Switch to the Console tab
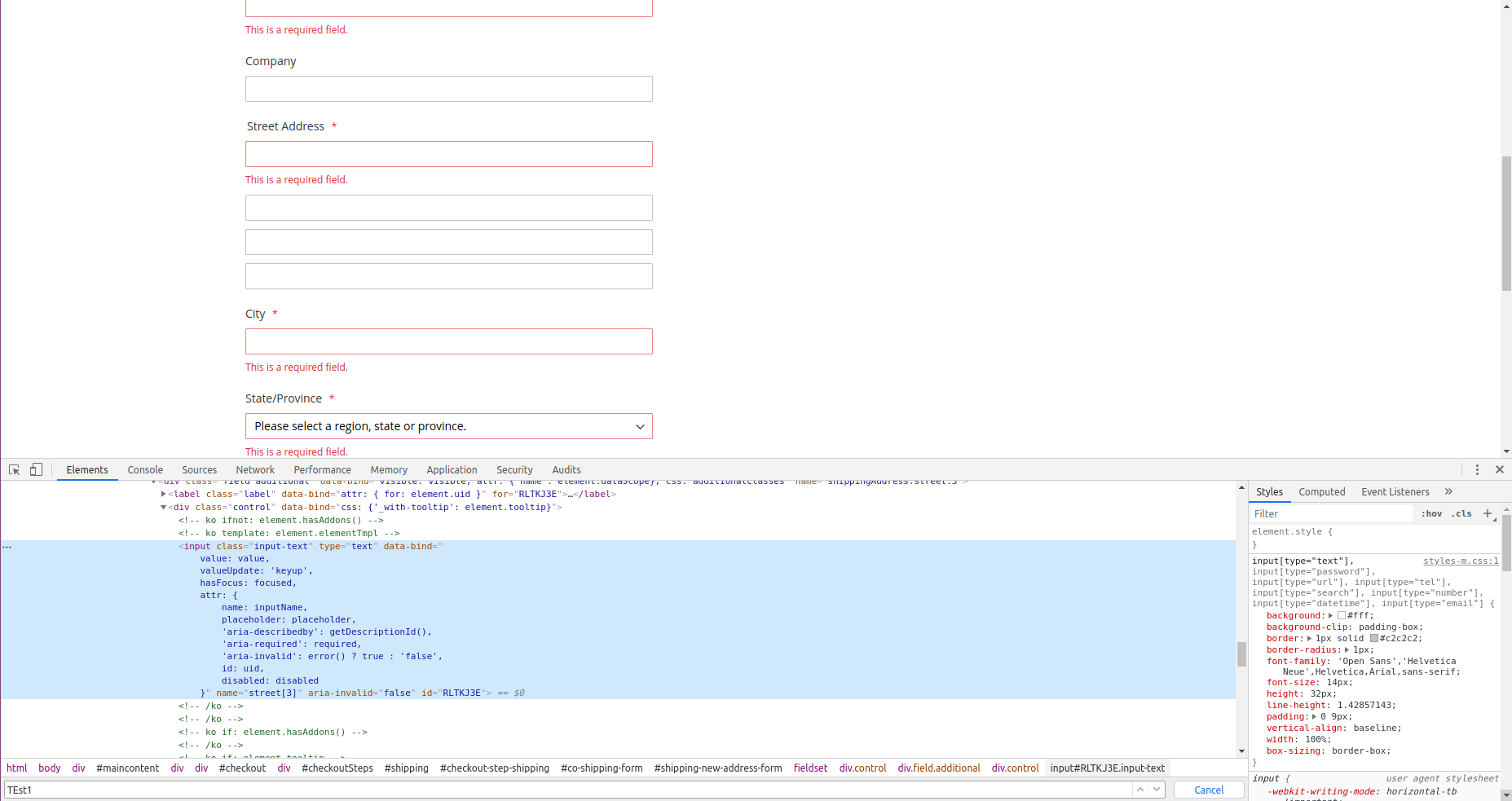 point(145,469)
